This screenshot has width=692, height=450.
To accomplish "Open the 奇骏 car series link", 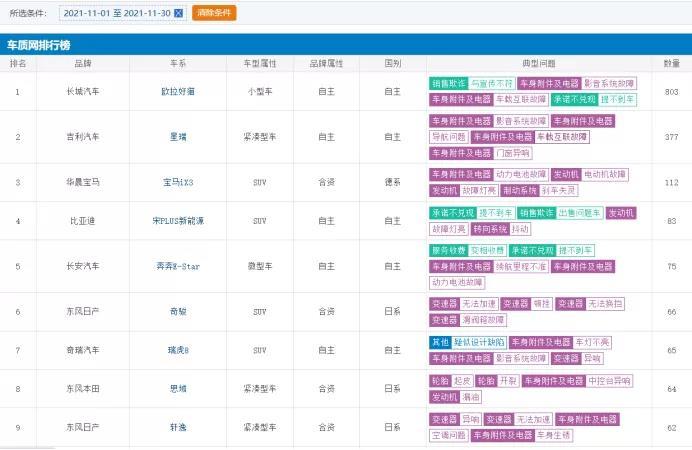I will click(178, 312).
